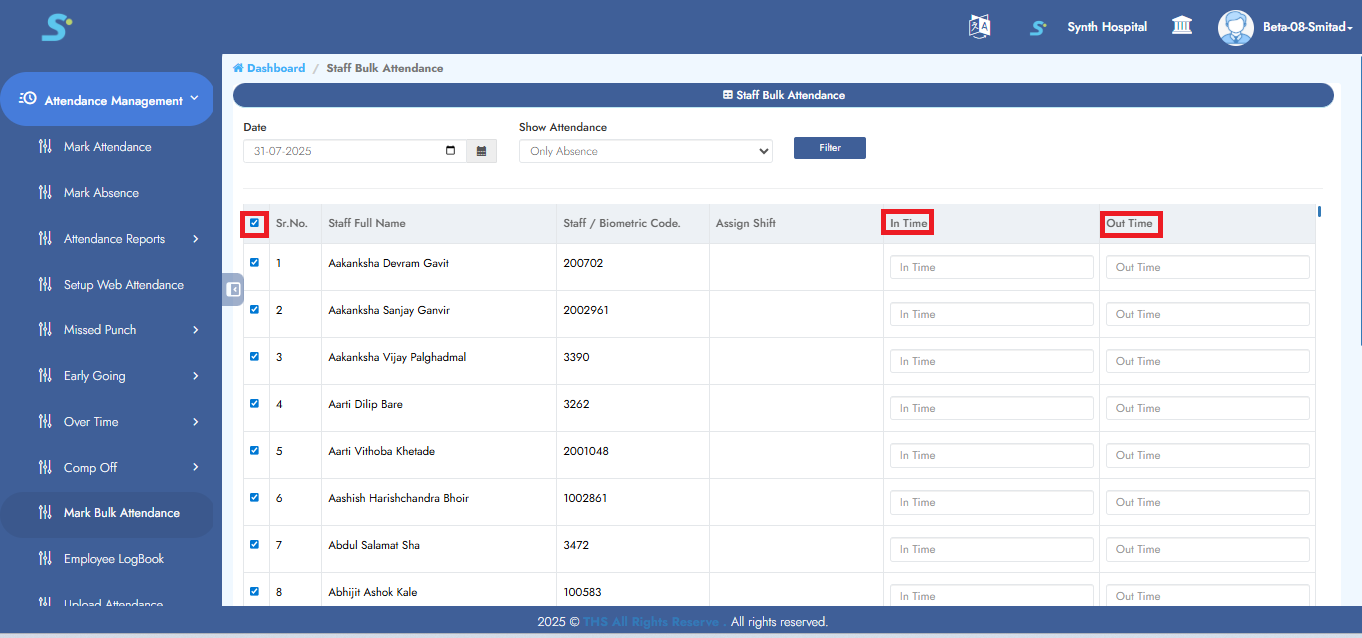Click the sidebar collapse handle icon
This screenshot has width=1362, height=638.
(233, 290)
